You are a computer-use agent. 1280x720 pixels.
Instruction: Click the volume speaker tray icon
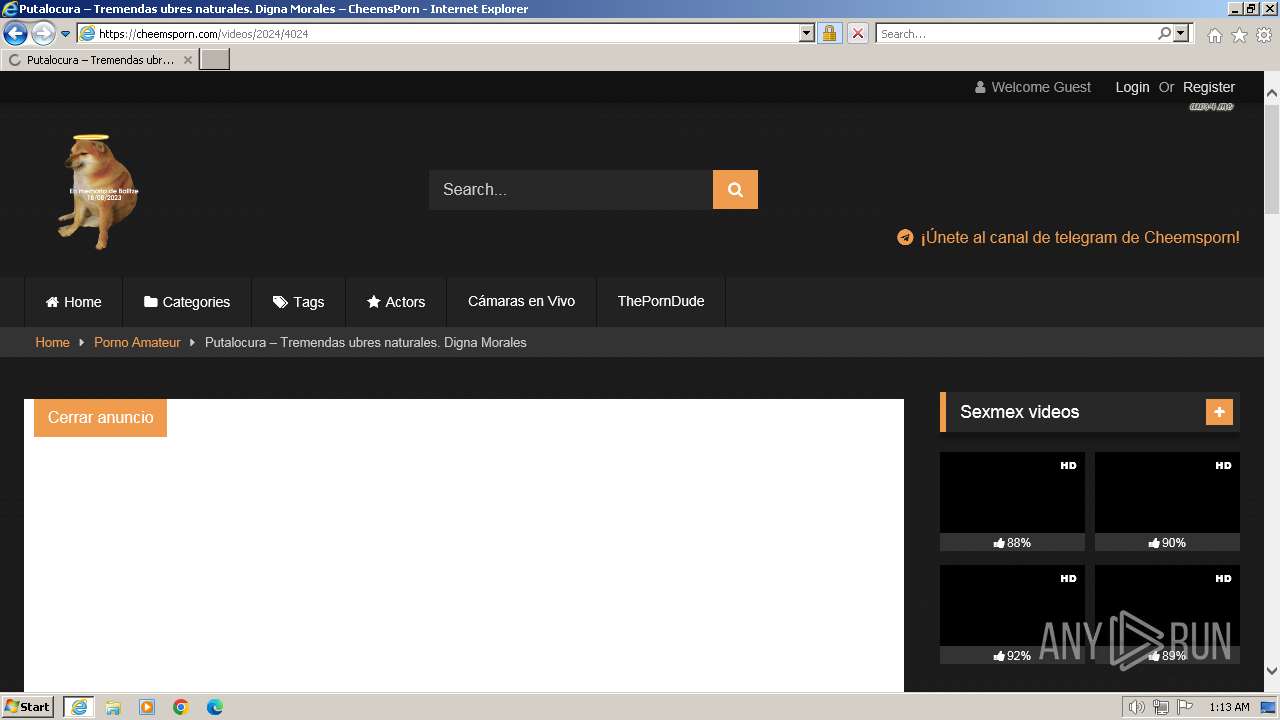point(1137,707)
